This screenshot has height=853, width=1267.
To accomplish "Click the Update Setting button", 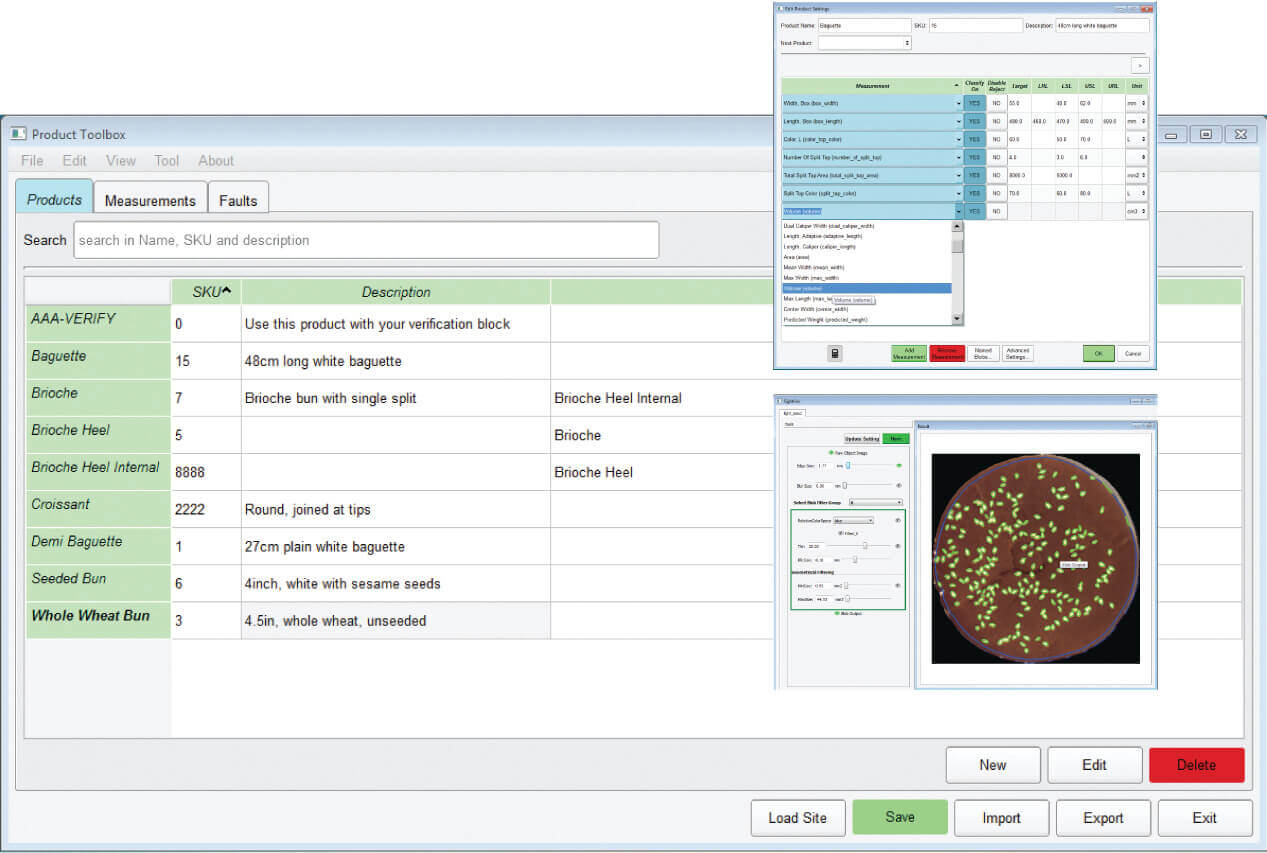I will (x=862, y=439).
